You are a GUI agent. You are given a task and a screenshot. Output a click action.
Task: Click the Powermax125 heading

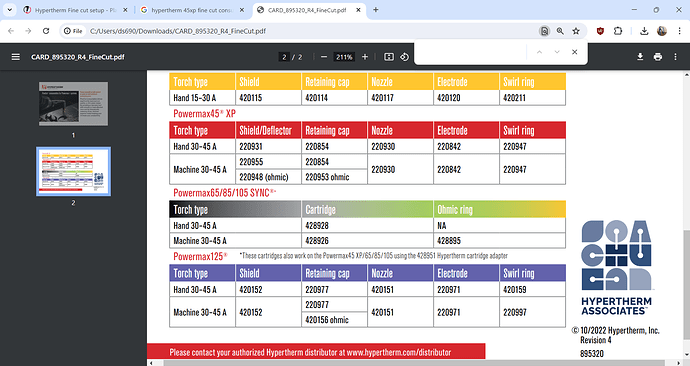[x=200, y=256]
